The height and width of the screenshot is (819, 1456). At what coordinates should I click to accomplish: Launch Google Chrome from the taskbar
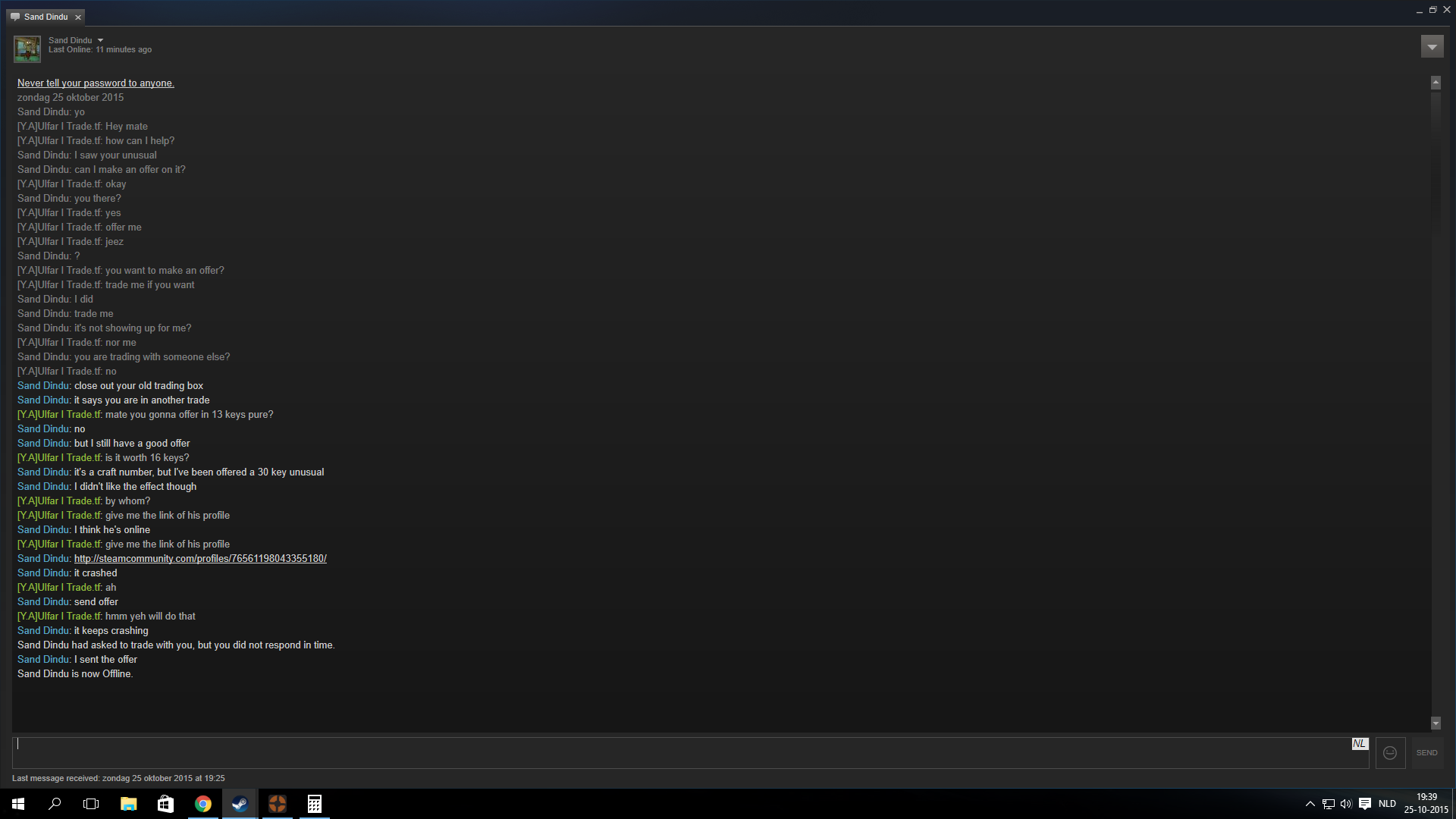[203, 804]
